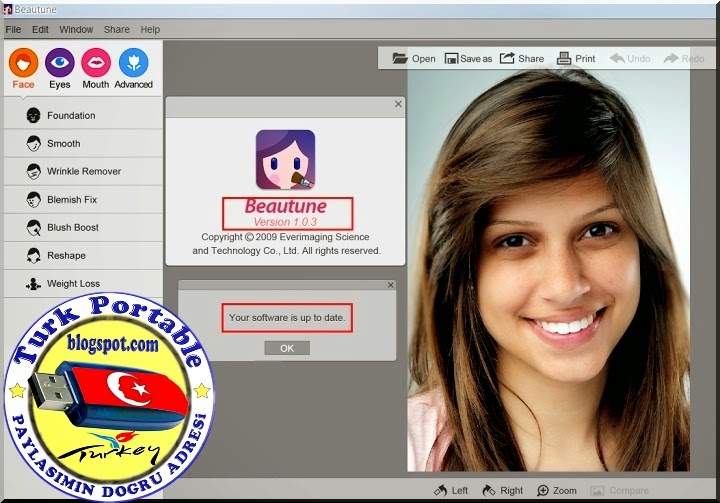The width and height of the screenshot is (720, 503).
Task: Open the Window menu
Action: 76,29
